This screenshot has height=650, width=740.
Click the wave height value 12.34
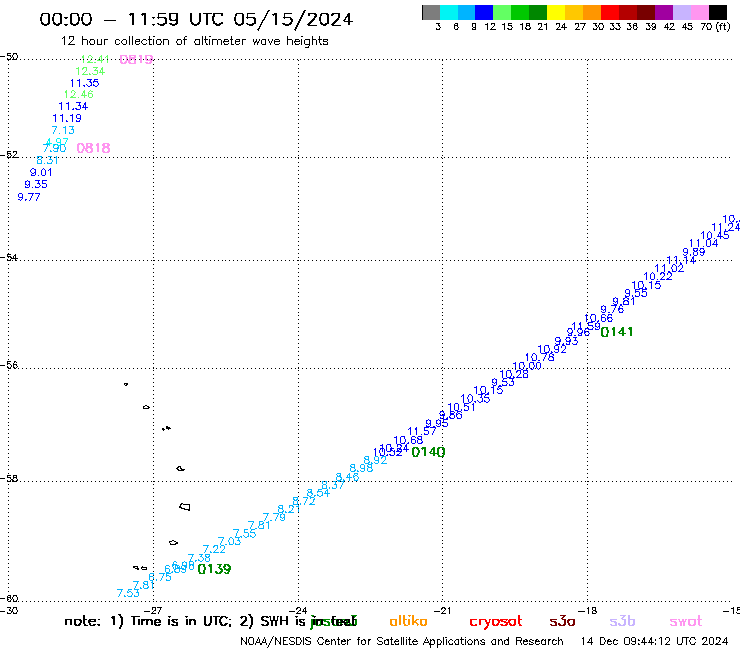coord(90,71)
